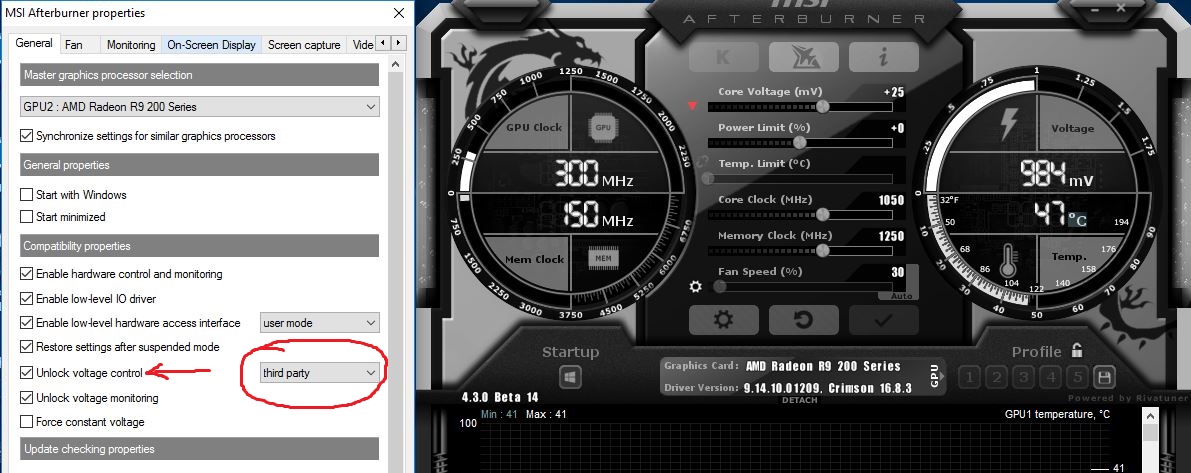Image resolution: width=1191 pixels, height=473 pixels.
Task: Click the tab strip right arrow
Action: pos(398,43)
